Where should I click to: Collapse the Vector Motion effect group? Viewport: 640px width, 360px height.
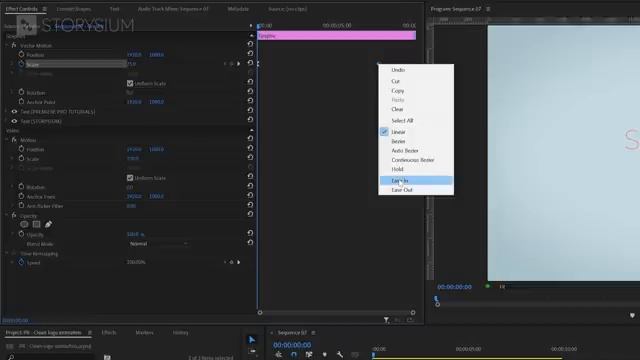click(7, 45)
